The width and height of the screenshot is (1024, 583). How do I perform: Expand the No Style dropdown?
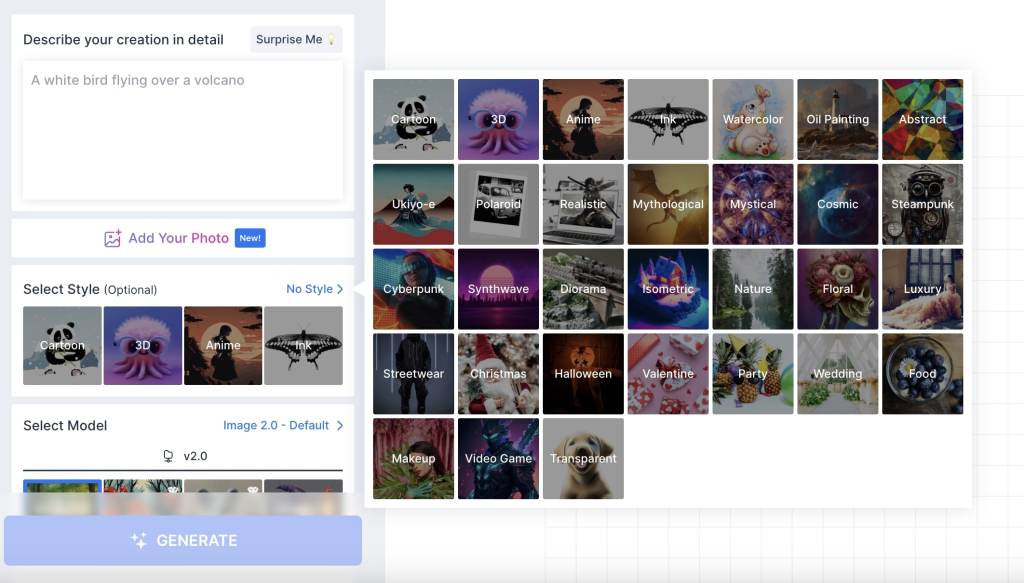pos(314,289)
